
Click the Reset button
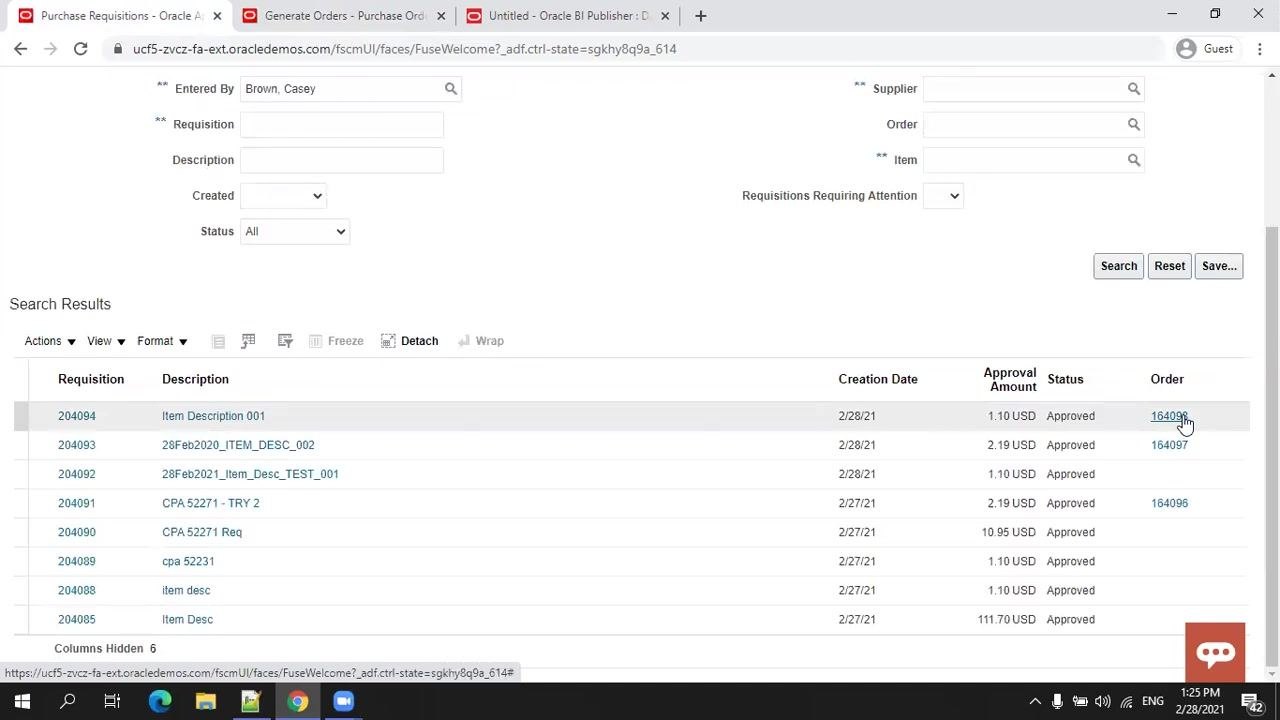[1169, 266]
